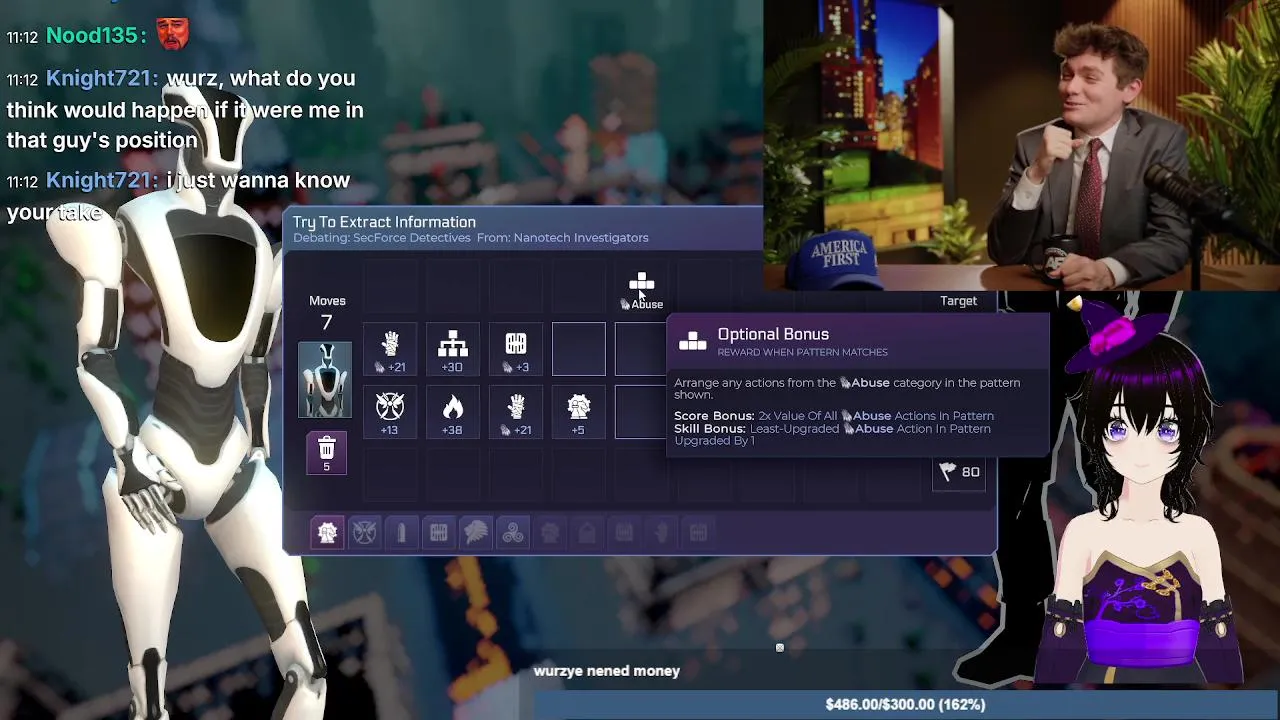Select the bullet-shaped category in bottom bar
Screen dimensions: 1280x720
401,533
